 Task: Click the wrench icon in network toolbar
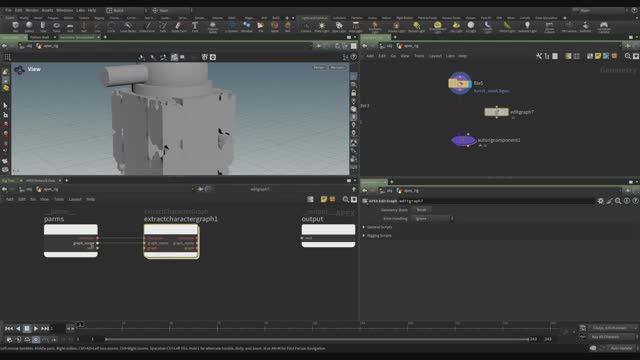coord(539,56)
